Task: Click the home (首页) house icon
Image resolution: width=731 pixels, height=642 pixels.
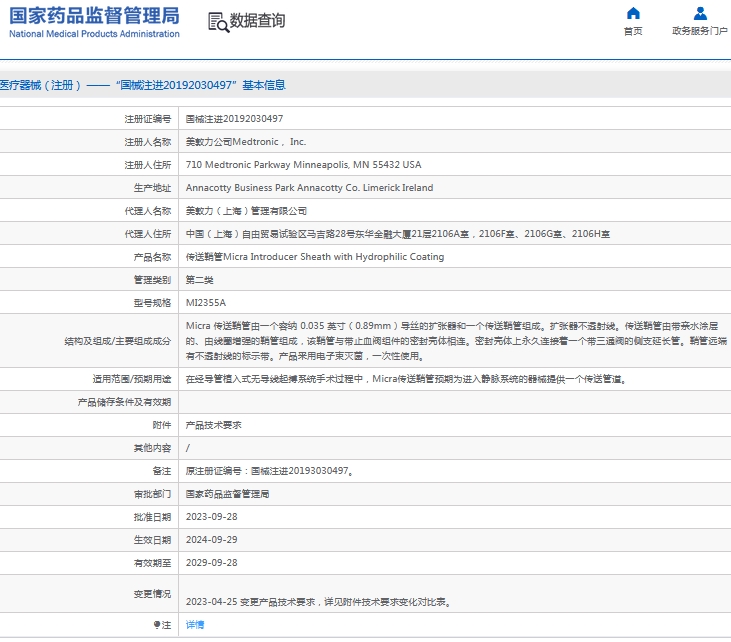Action: coord(633,13)
